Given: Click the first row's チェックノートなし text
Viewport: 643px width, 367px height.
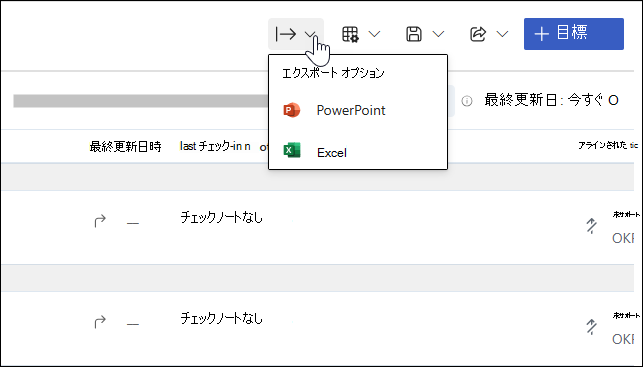Looking at the screenshot, I should click(x=221, y=217).
